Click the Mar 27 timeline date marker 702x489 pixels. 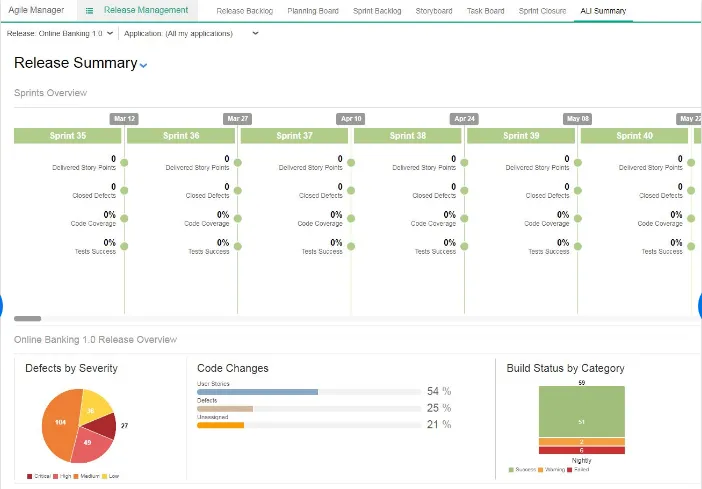pos(237,119)
